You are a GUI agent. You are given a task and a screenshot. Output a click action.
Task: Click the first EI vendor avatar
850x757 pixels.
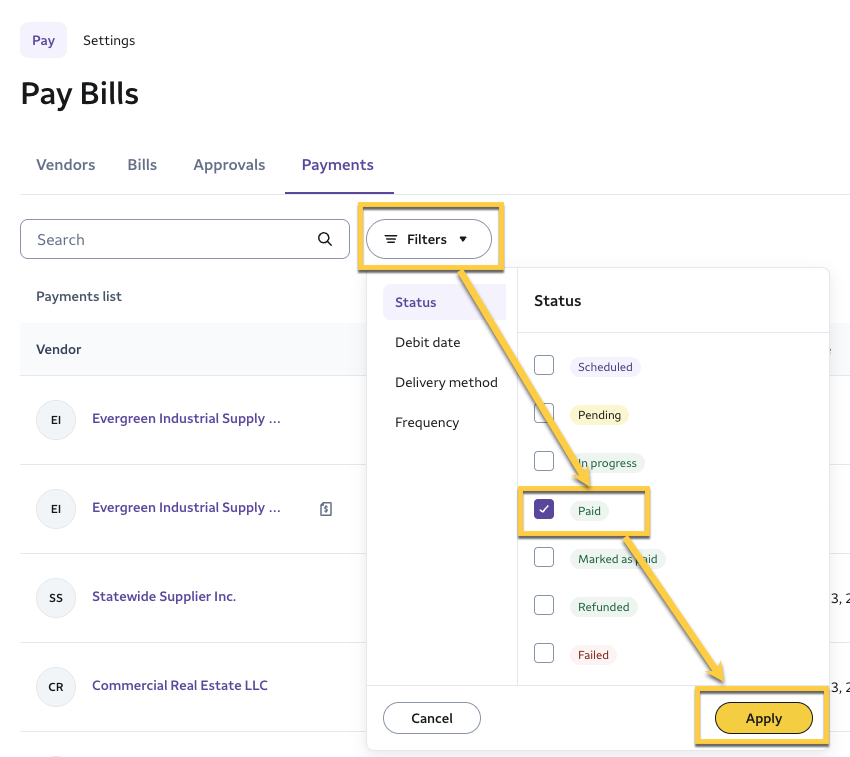pyautogui.click(x=56, y=420)
